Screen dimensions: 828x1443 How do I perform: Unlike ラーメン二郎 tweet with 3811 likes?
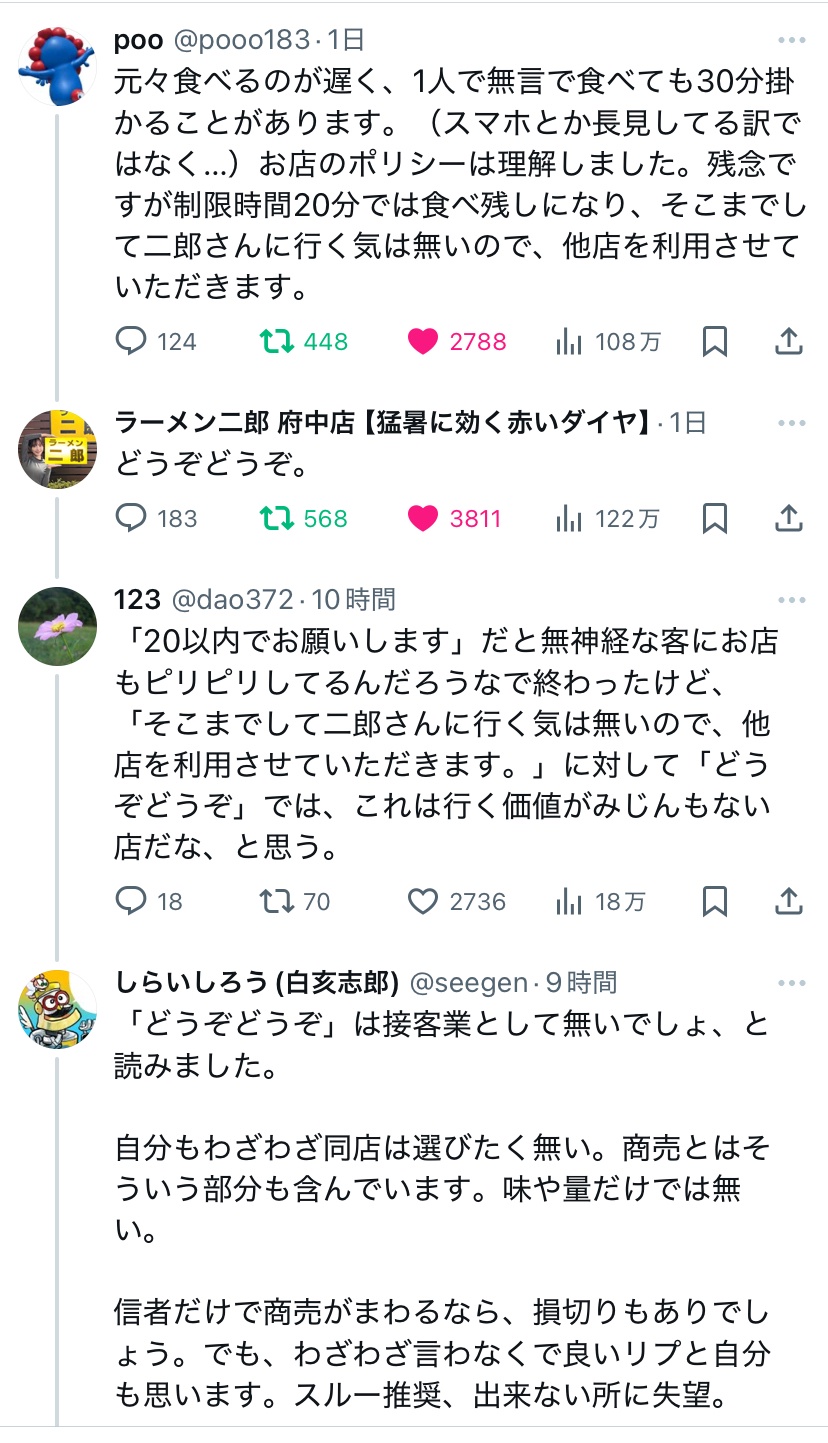coord(423,518)
